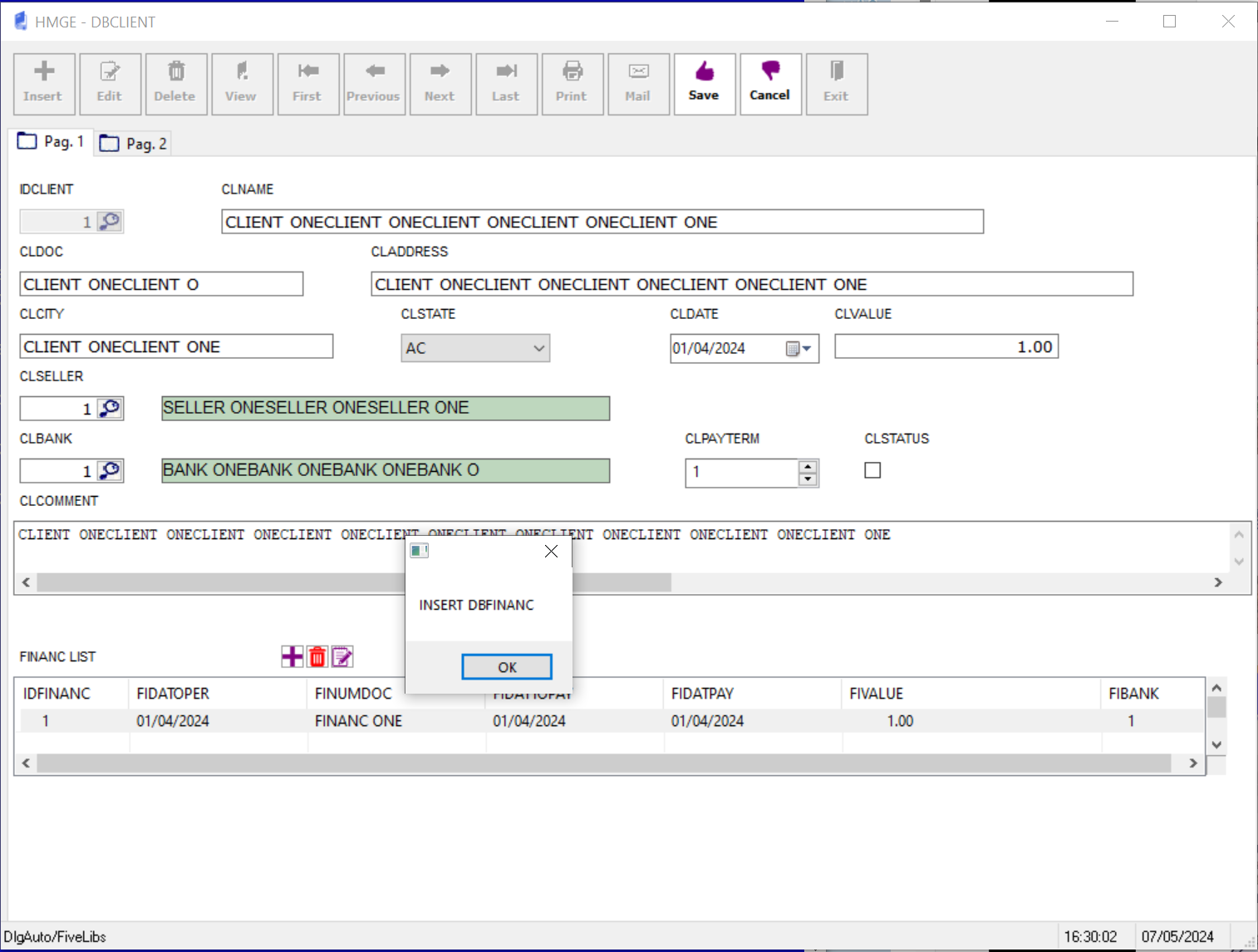The height and width of the screenshot is (952, 1258).
Task: Click the Cancel thumbs-down icon
Action: pos(769,72)
